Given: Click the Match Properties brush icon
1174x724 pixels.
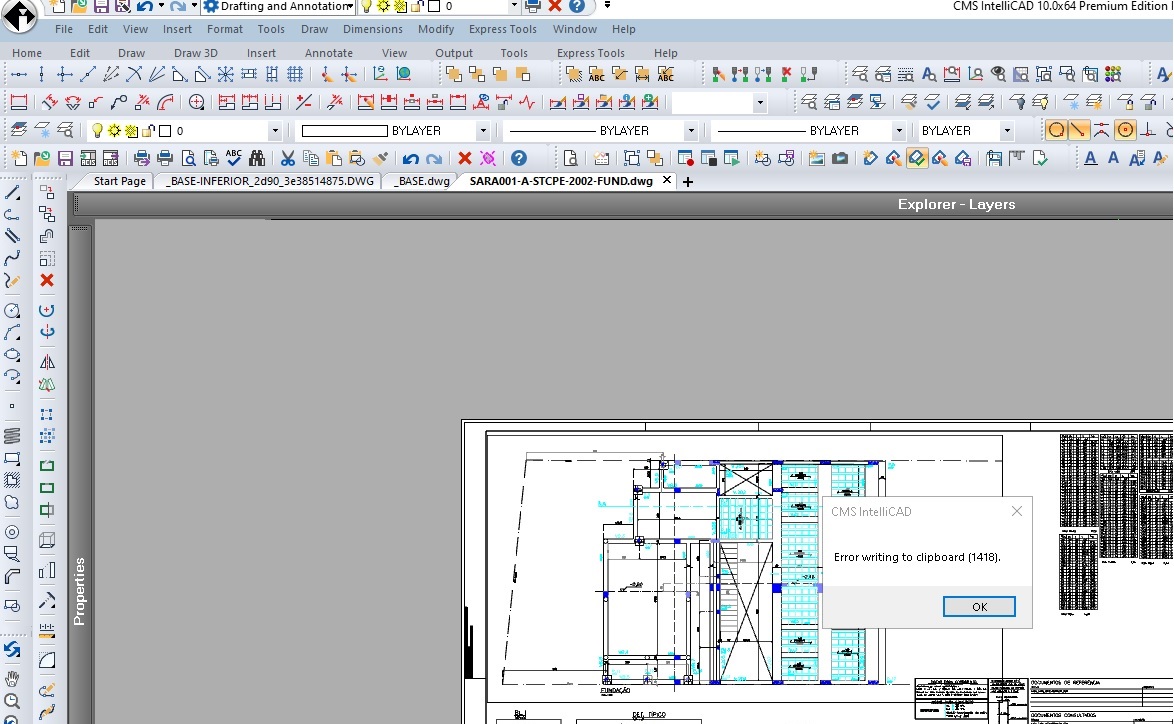Looking at the screenshot, I should click(380, 158).
